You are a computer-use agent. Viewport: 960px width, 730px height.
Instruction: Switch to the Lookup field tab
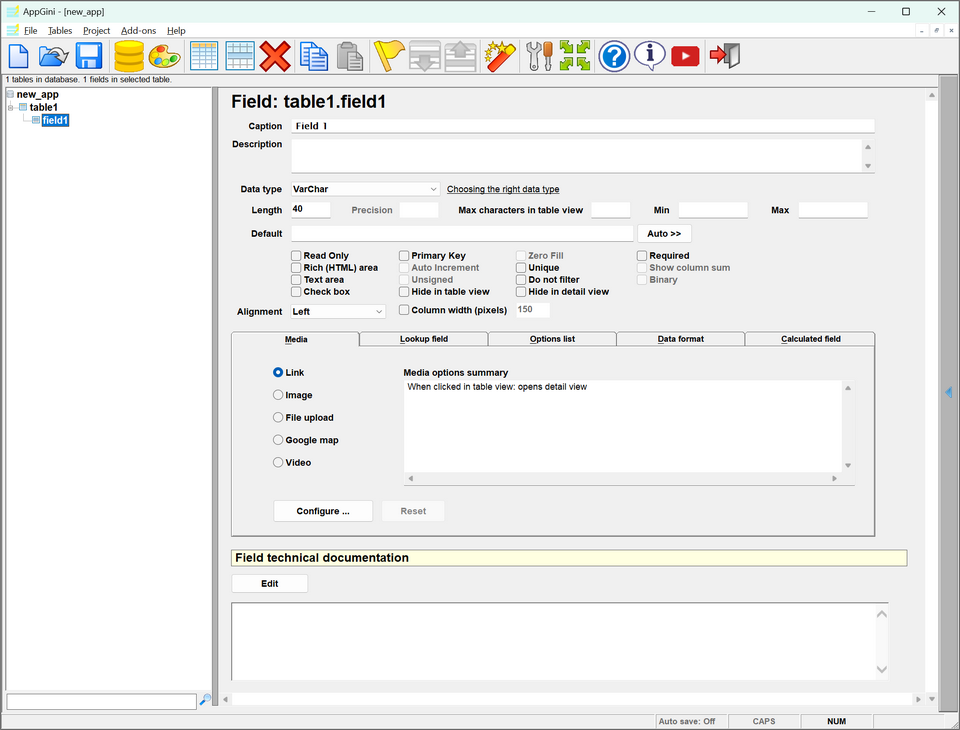(x=423, y=338)
